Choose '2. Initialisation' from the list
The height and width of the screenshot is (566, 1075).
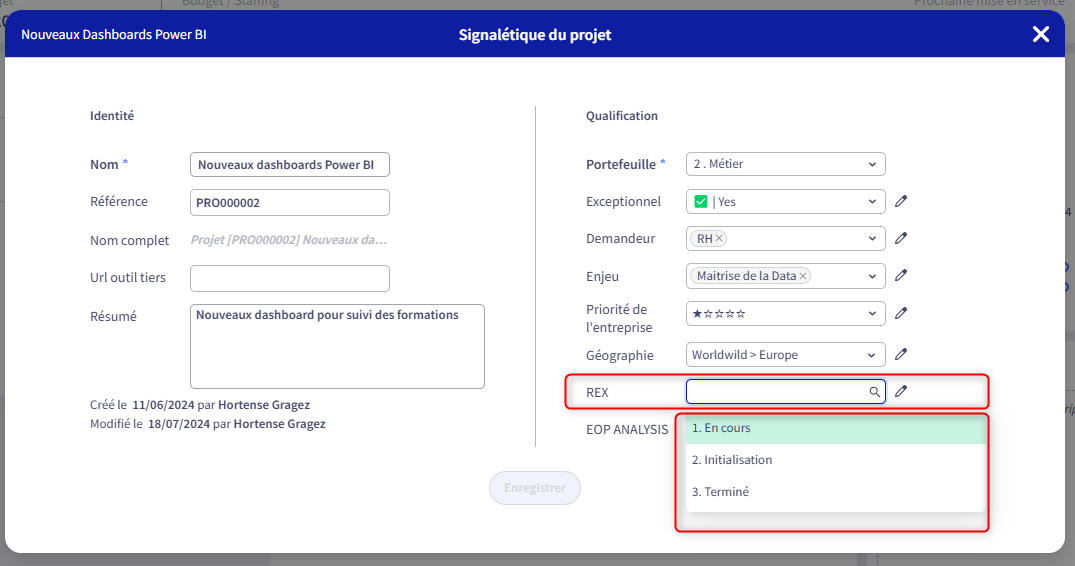(835, 460)
